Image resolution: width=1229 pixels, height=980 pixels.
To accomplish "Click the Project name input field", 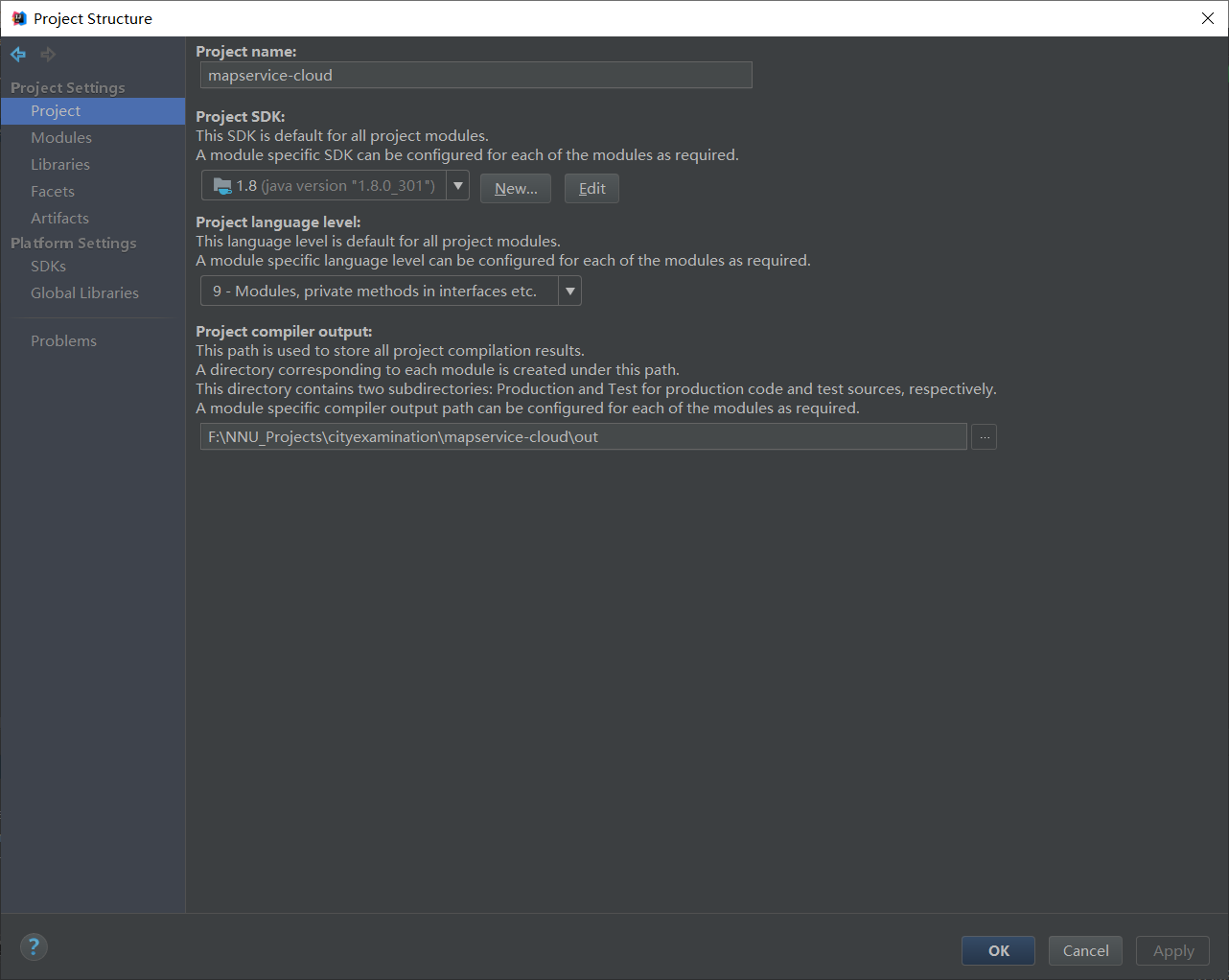I will [x=476, y=75].
